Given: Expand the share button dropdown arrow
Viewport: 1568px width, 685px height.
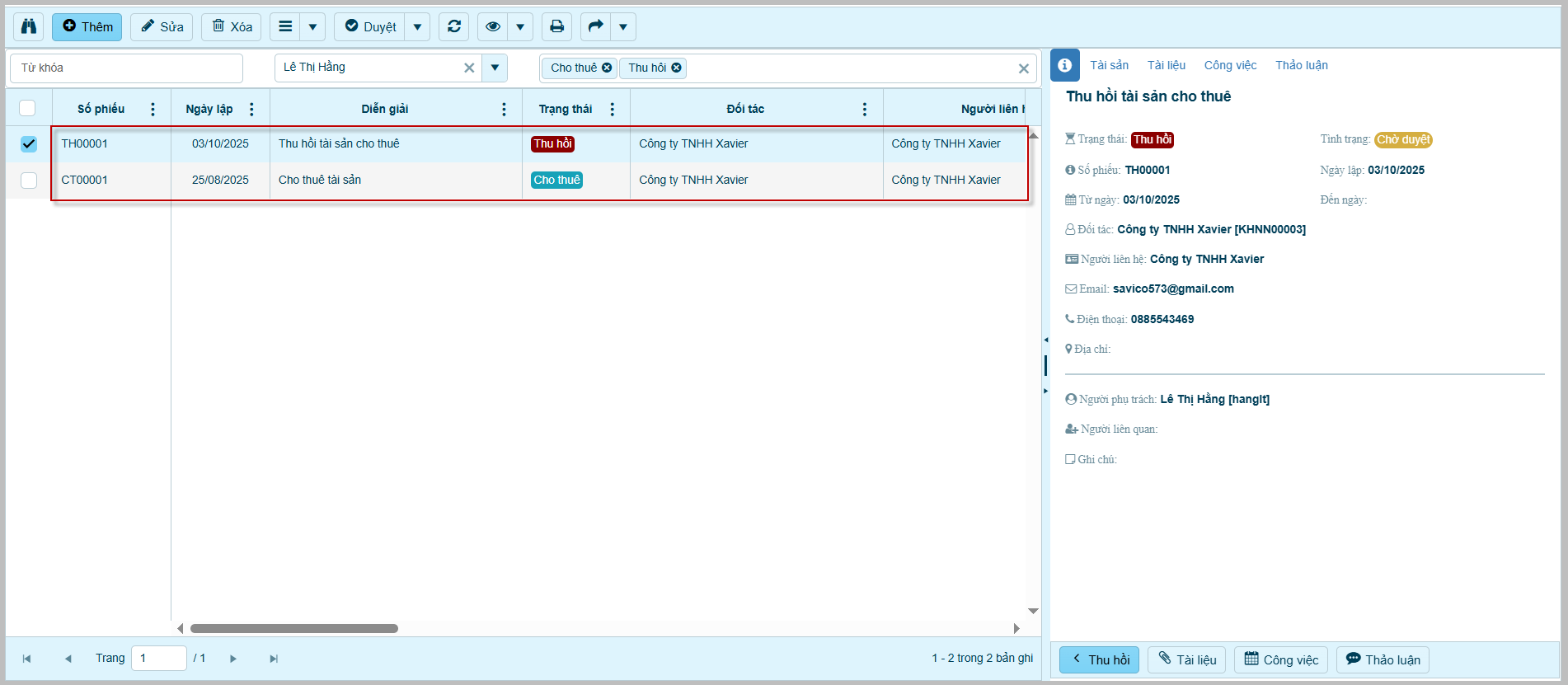Looking at the screenshot, I should 623,26.
